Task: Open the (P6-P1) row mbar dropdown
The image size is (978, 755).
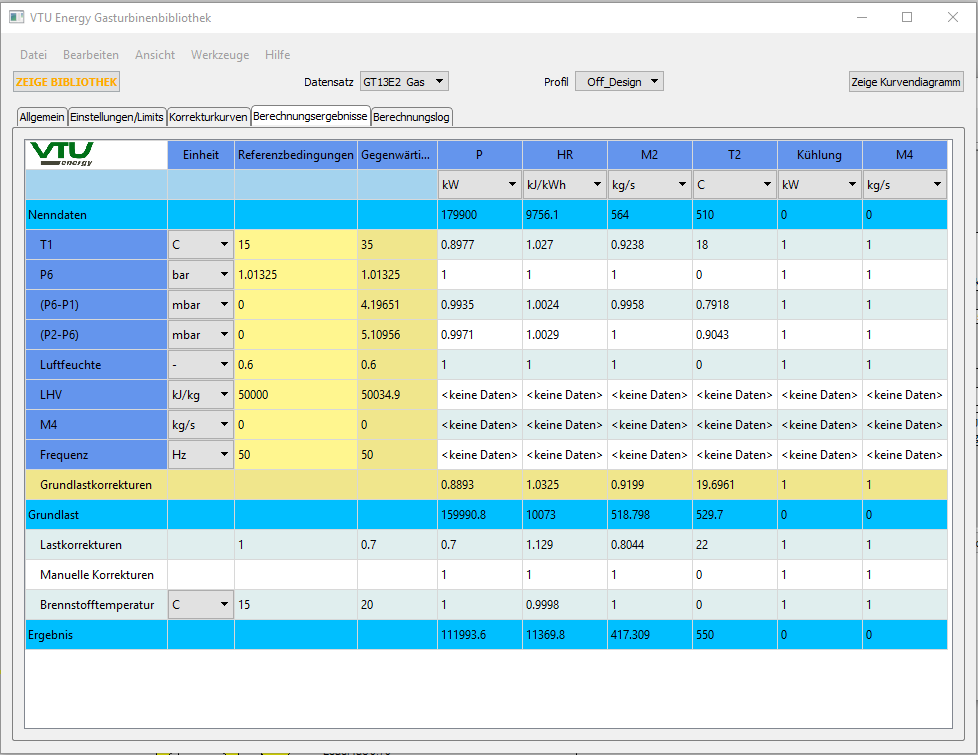Action: (201, 304)
